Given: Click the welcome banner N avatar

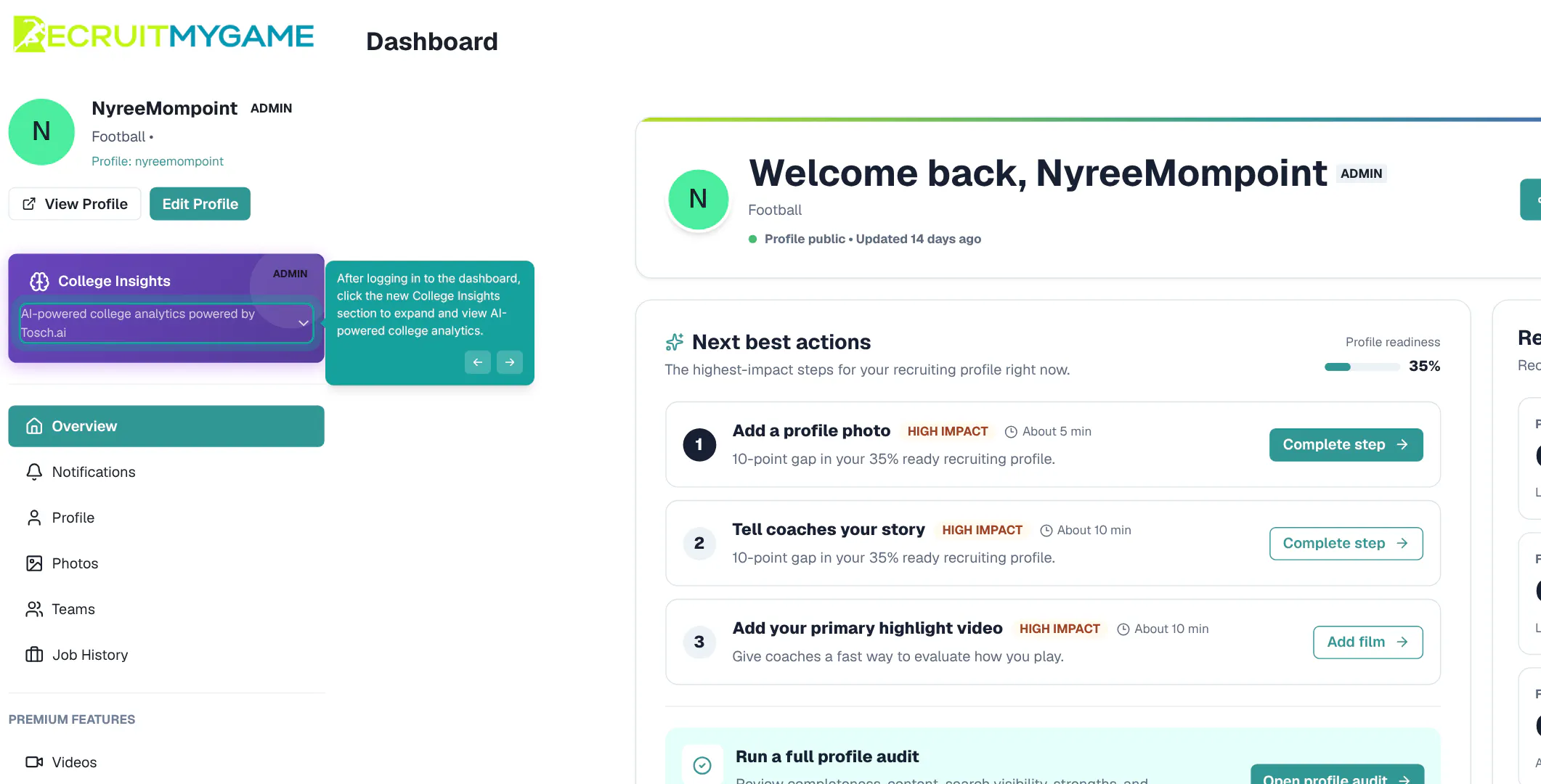Looking at the screenshot, I should click(x=699, y=200).
